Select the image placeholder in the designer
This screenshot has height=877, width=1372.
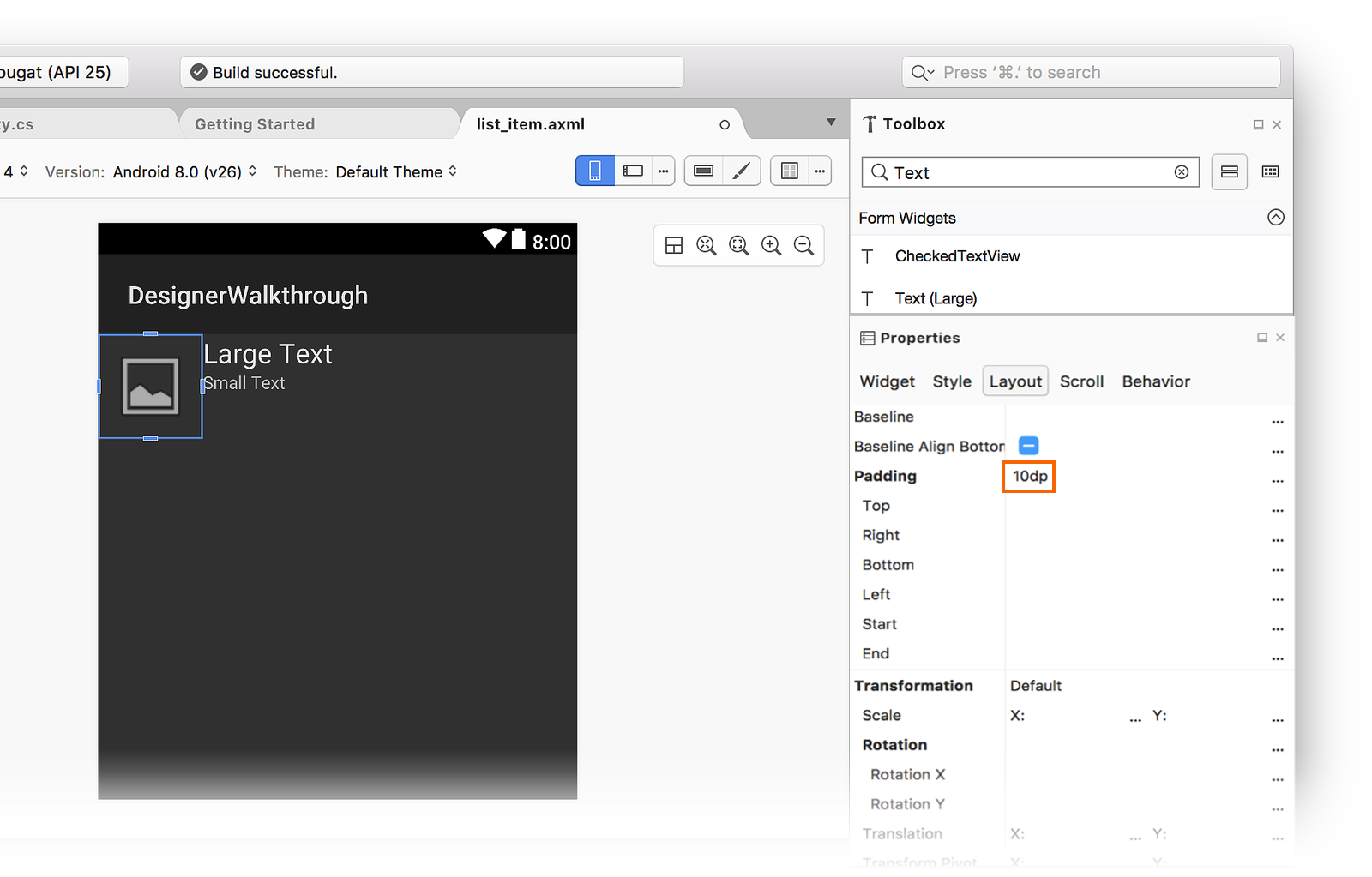pyautogui.click(x=151, y=387)
